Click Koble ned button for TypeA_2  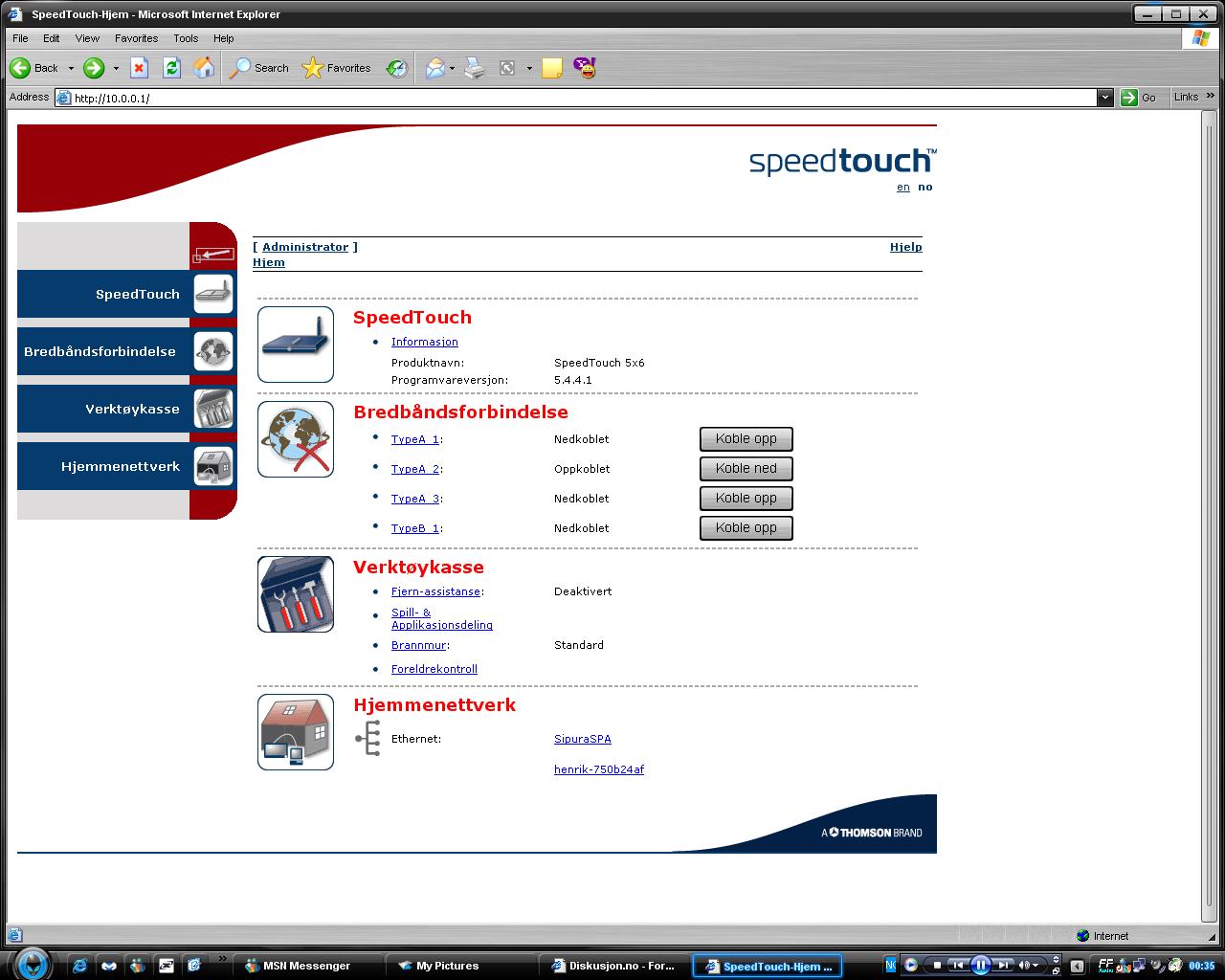coord(746,469)
